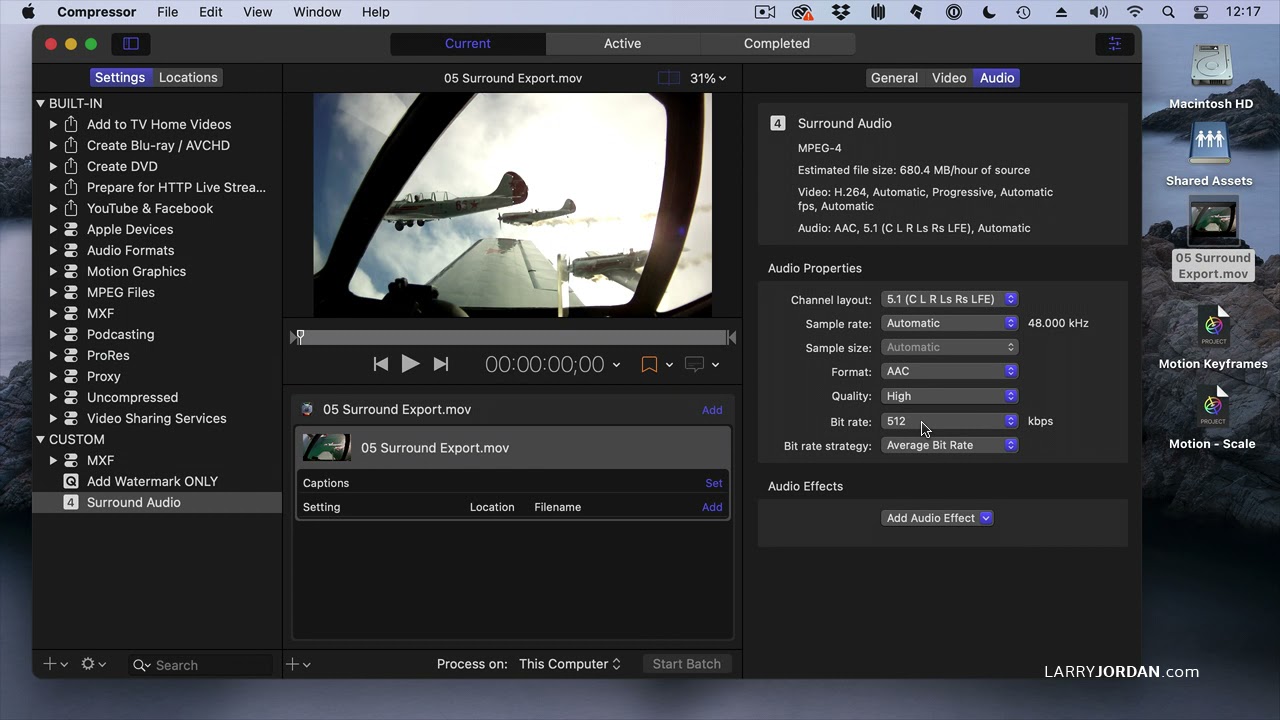Open the Sample rate dropdown
Screen dimensions: 1280x720
tap(949, 323)
